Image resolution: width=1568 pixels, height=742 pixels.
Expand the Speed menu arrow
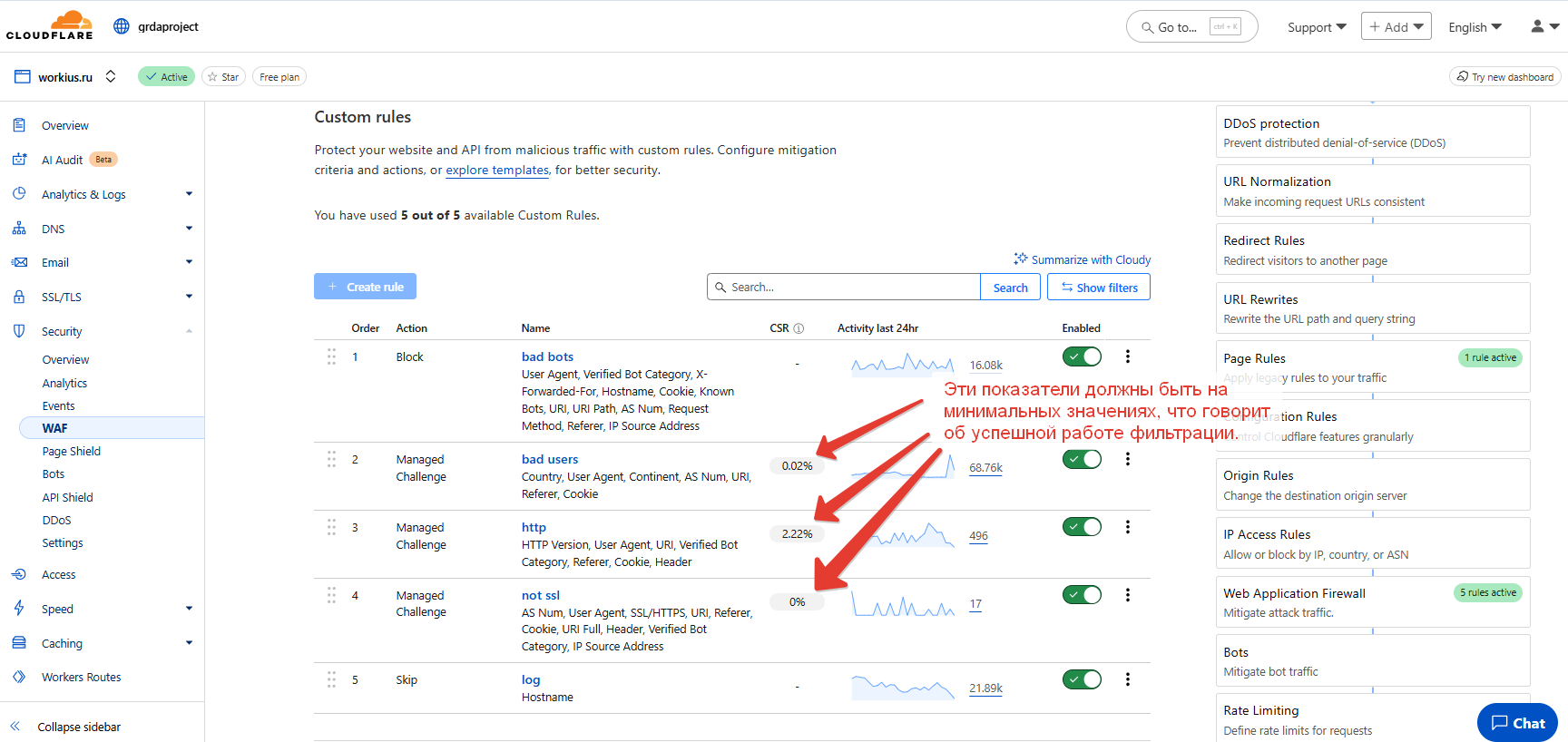[x=189, y=609]
